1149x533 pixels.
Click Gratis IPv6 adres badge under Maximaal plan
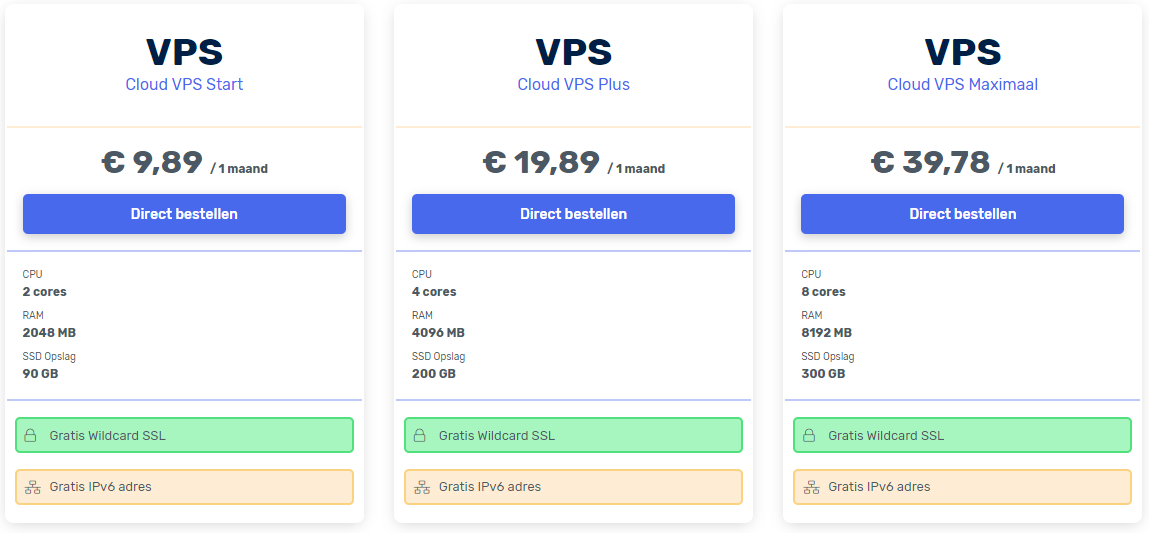(962, 487)
